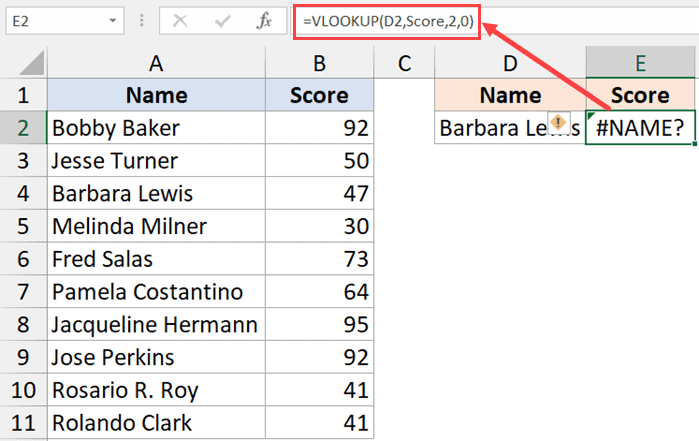
Task: Select row 11 header
Action: tap(22, 423)
